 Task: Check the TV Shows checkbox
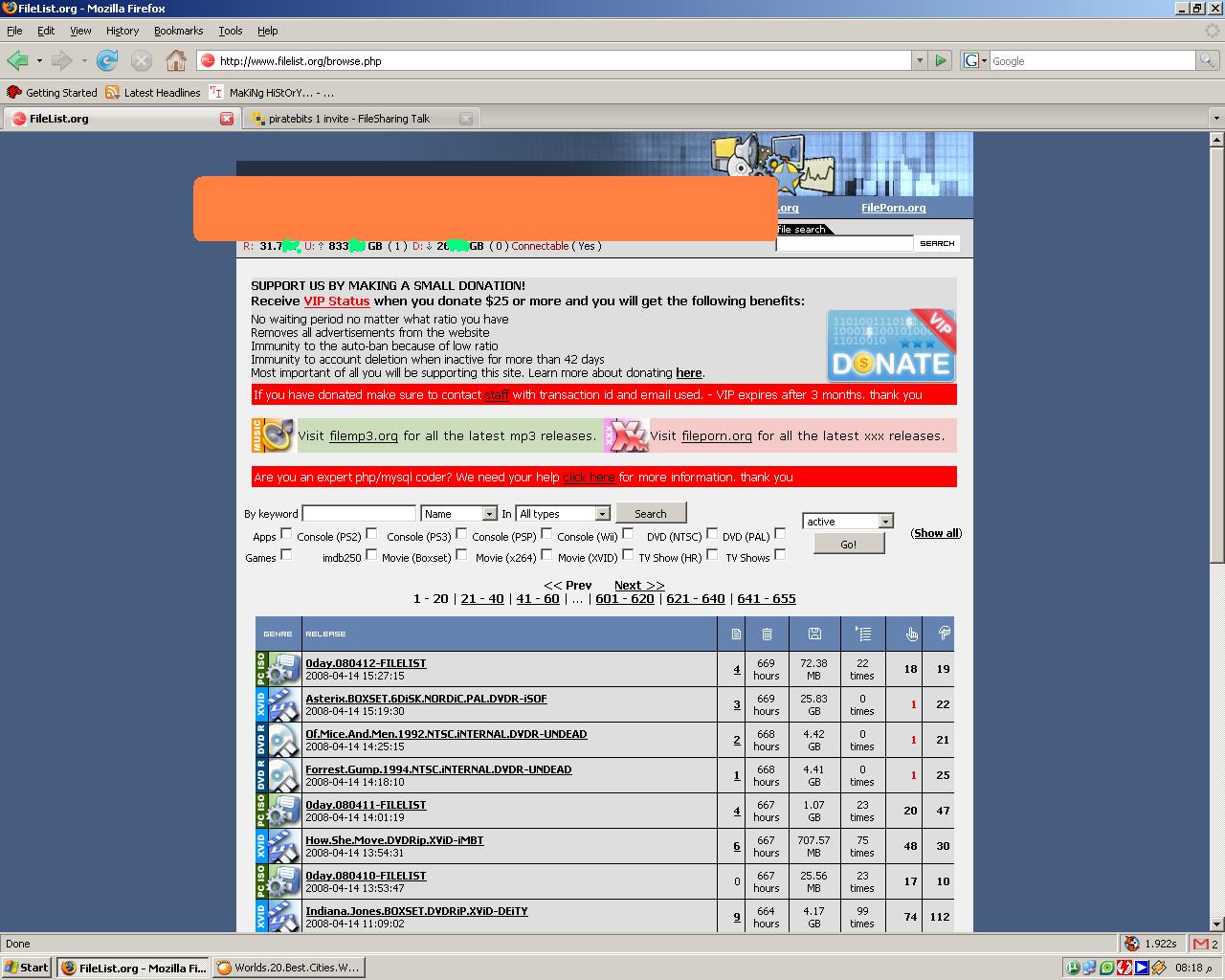(780, 555)
